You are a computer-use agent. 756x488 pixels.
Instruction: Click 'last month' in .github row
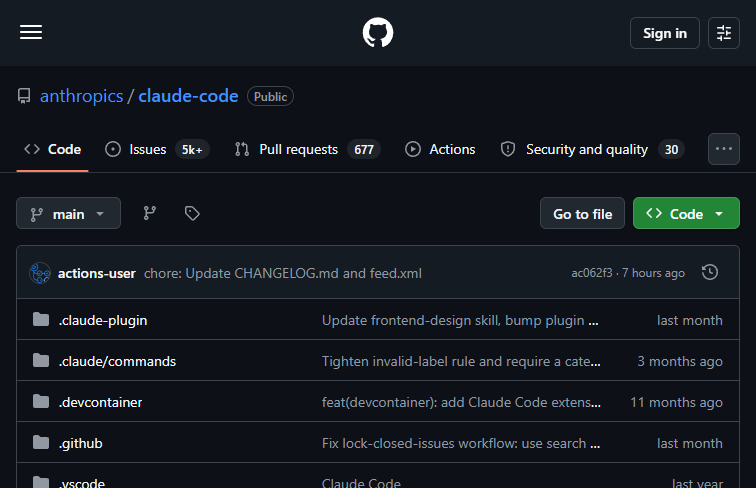(690, 443)
